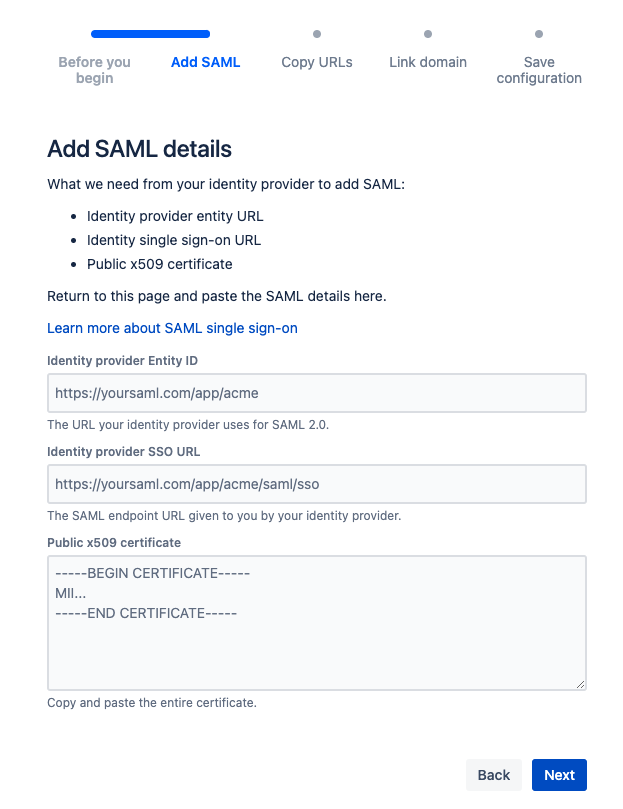This screenshot has width=623, height=809.
Task: Click the Copy URLs step dot
Action: coord(317,34)
